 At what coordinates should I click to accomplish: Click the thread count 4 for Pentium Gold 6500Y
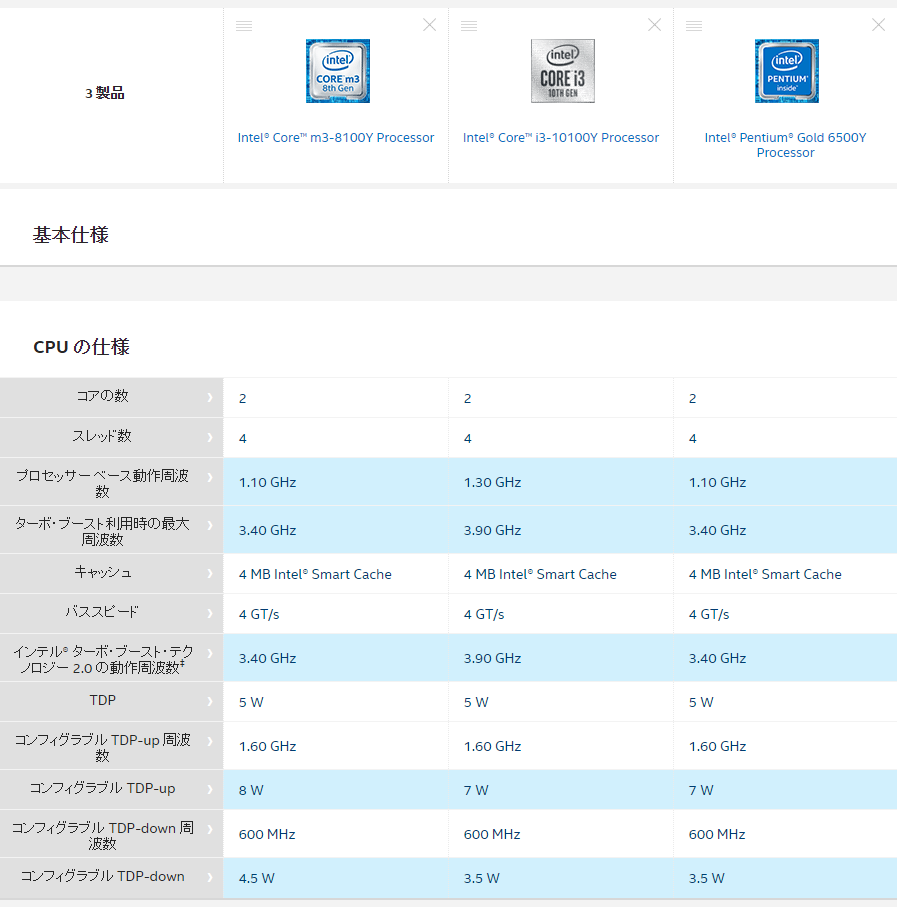693,438
